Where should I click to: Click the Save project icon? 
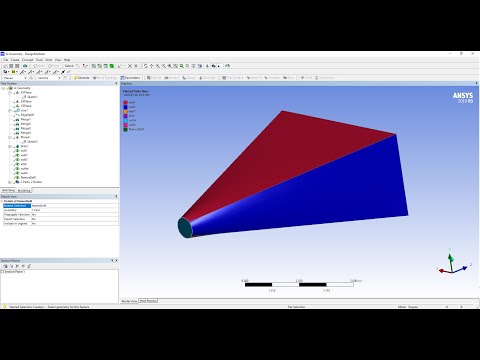[x=11, y=66]
